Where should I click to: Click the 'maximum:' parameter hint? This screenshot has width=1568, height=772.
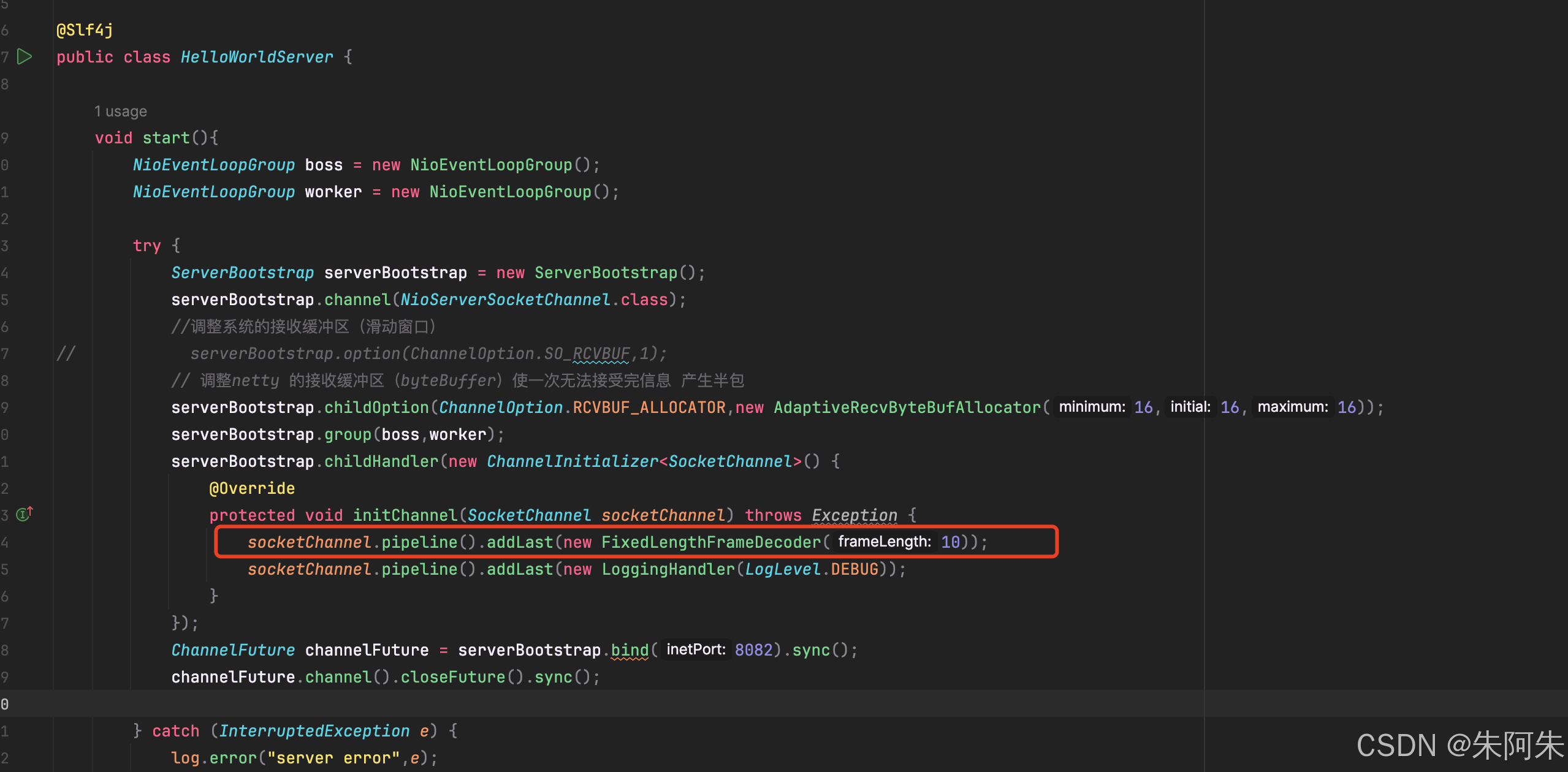point(1293,407)
